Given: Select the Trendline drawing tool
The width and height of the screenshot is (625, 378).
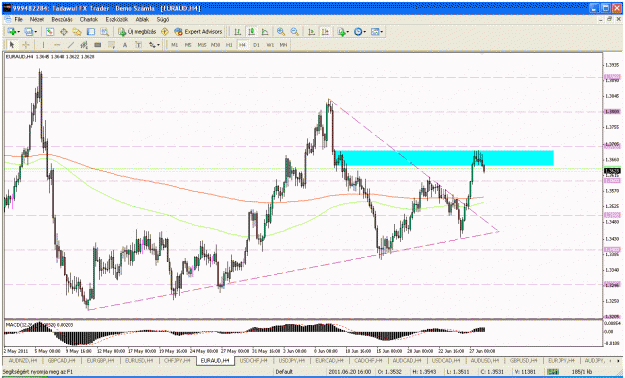Looking at the screenshot, I should pos(71,45).
